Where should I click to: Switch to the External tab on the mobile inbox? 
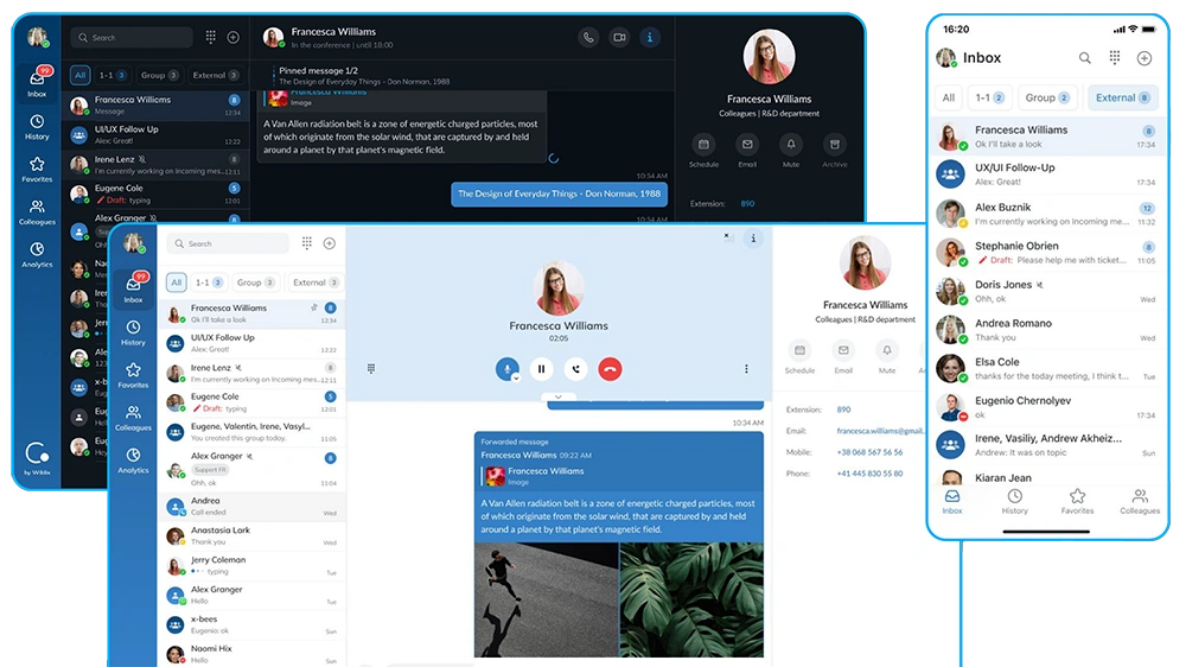click(x=1122, y=97)
